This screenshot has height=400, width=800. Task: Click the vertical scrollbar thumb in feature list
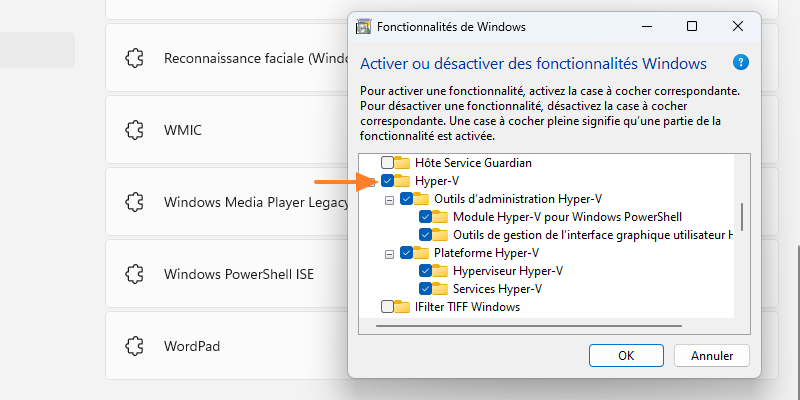[x=741, y=215]
